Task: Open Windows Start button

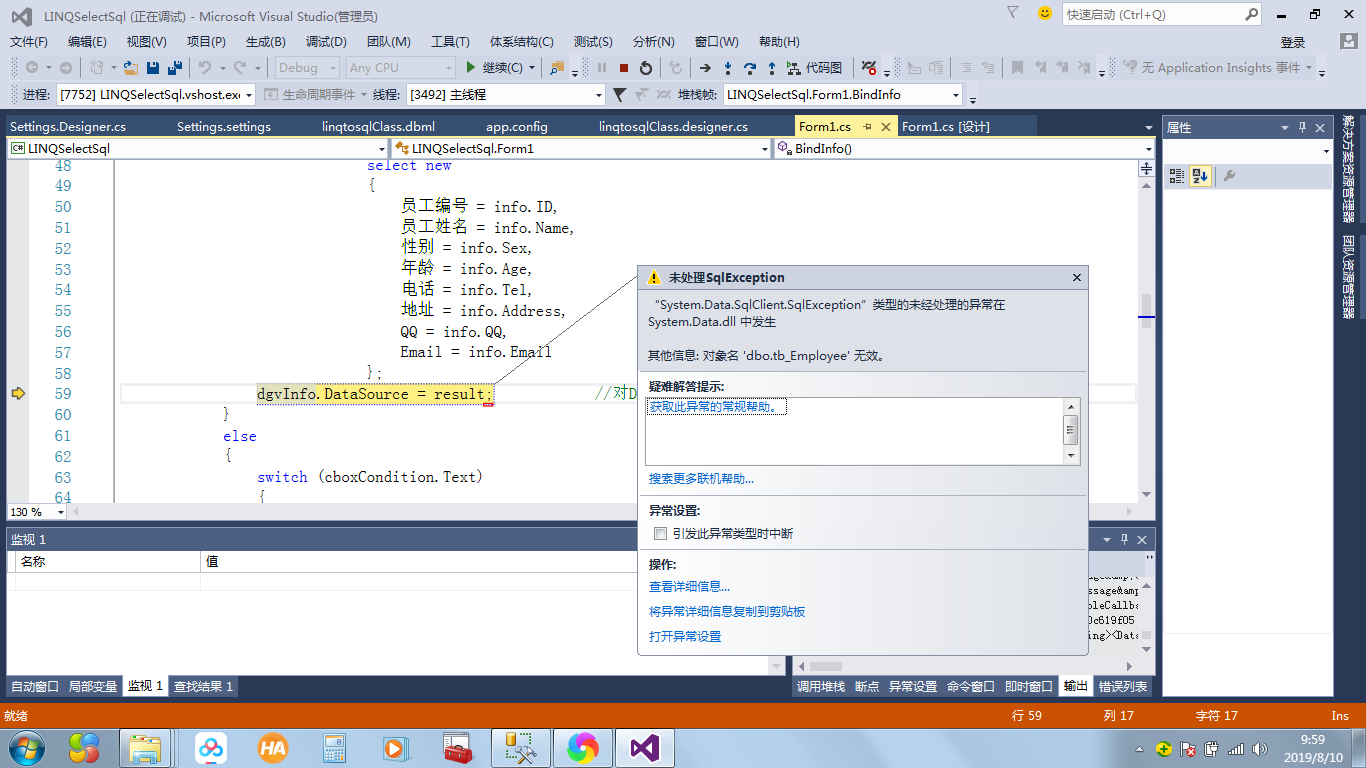Action: click(27, 747)
